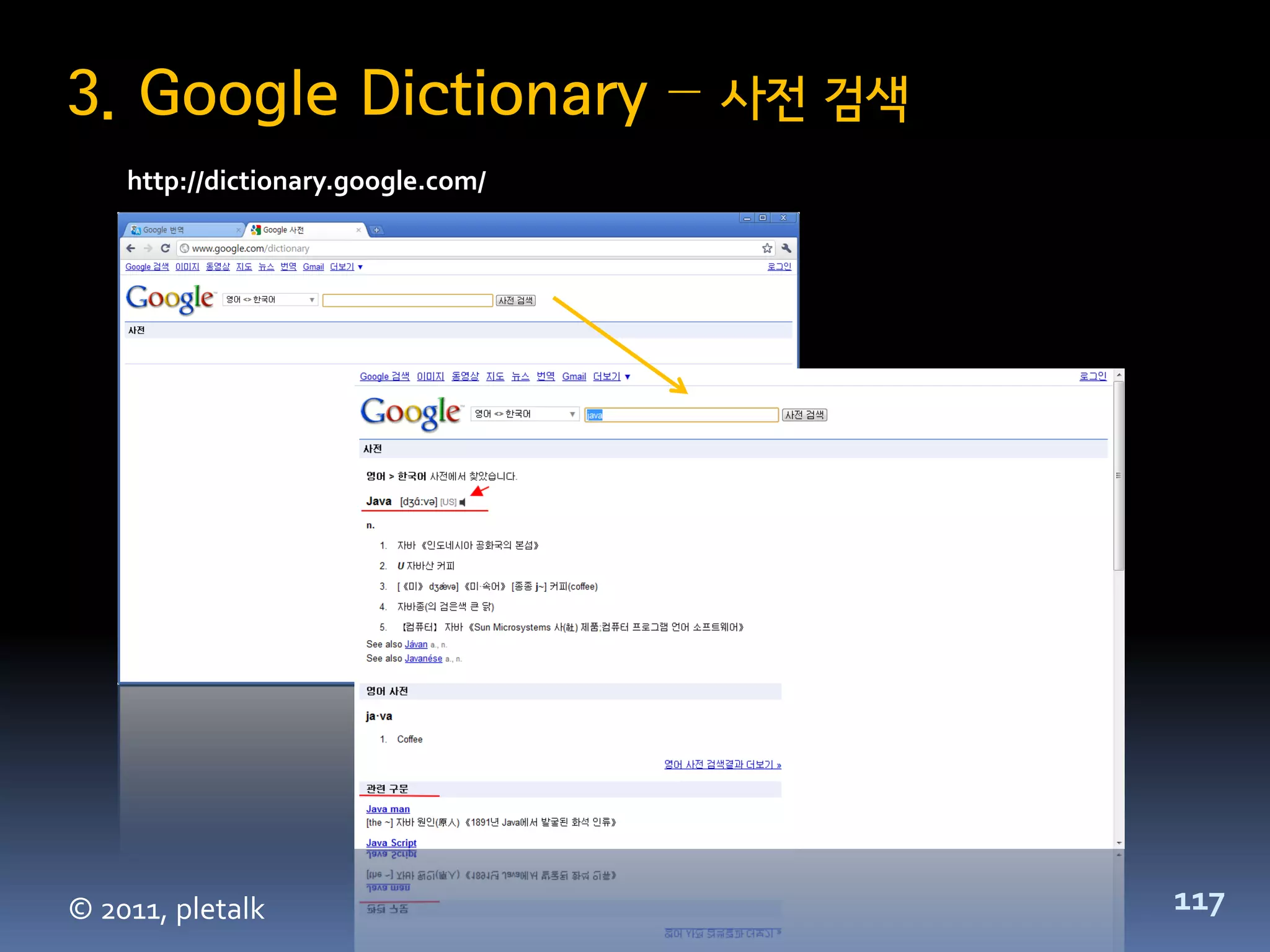
Task: Select the headword Java text
Action: 379,501
